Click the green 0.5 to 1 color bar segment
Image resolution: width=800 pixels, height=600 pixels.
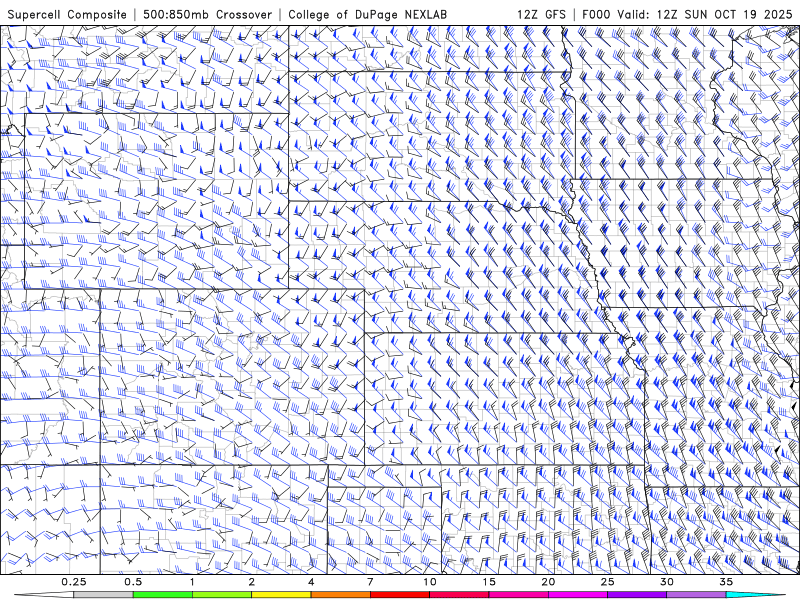[x=163, y=595]
